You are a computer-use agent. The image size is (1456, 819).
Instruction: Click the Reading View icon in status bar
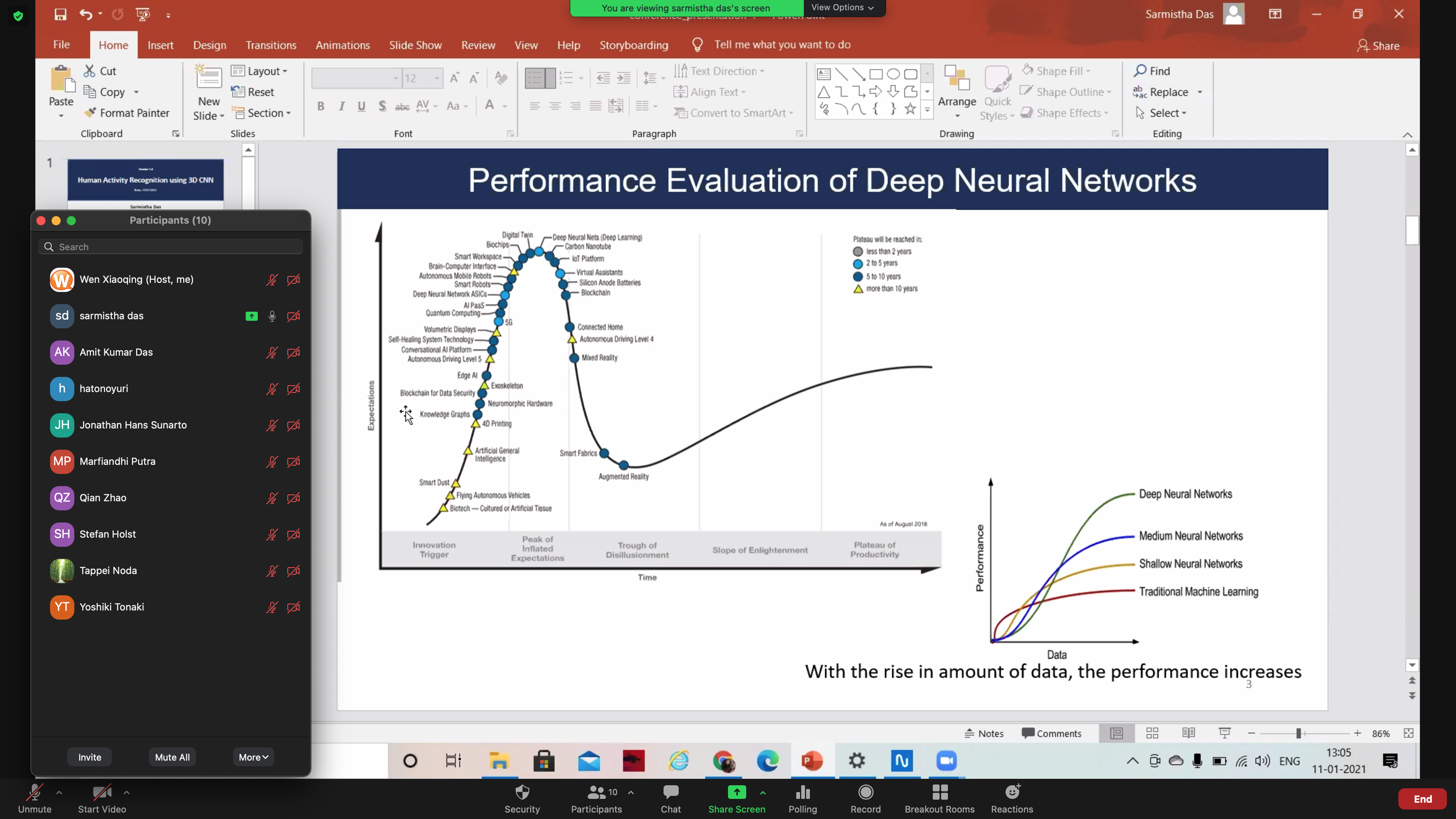point(1188,733)
